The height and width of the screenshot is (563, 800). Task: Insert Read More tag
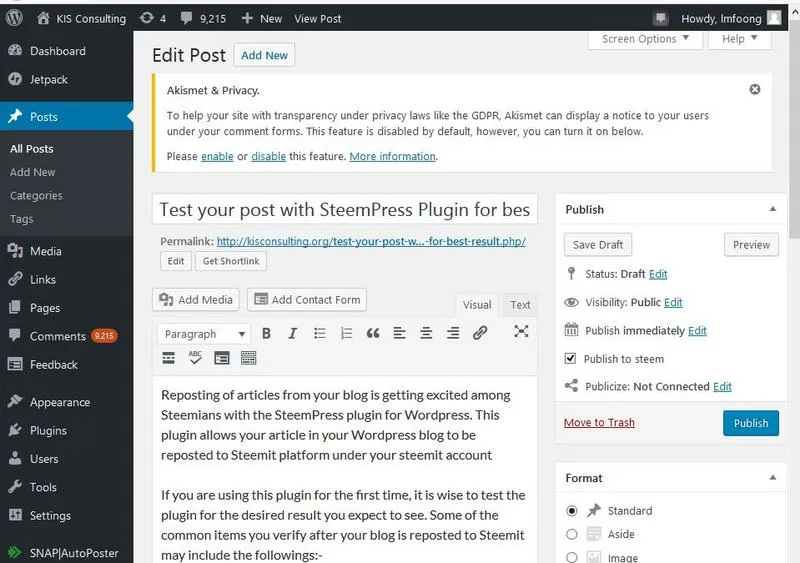[168, 358]
